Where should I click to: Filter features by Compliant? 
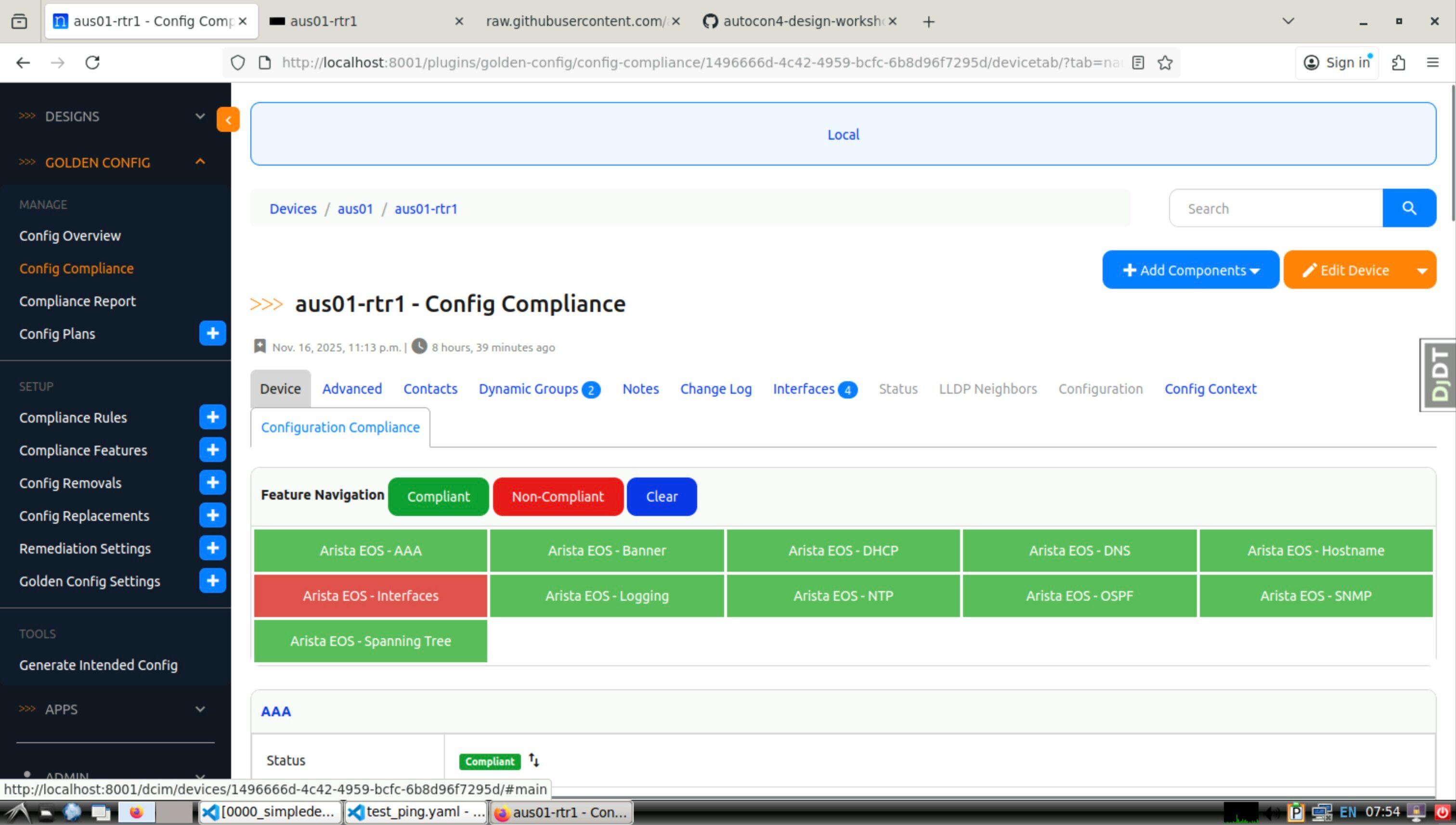pos(438,496)
